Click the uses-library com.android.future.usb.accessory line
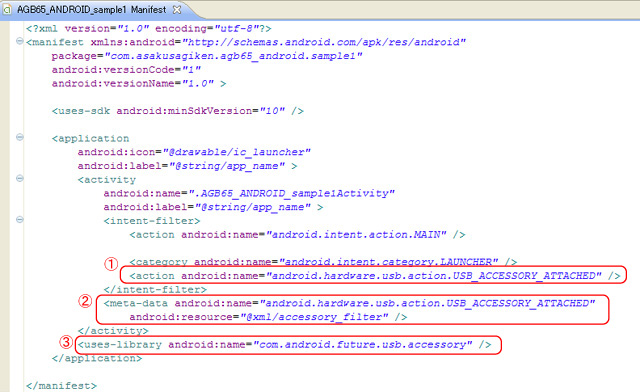This screenshot has height=392, width=640. 284,345
